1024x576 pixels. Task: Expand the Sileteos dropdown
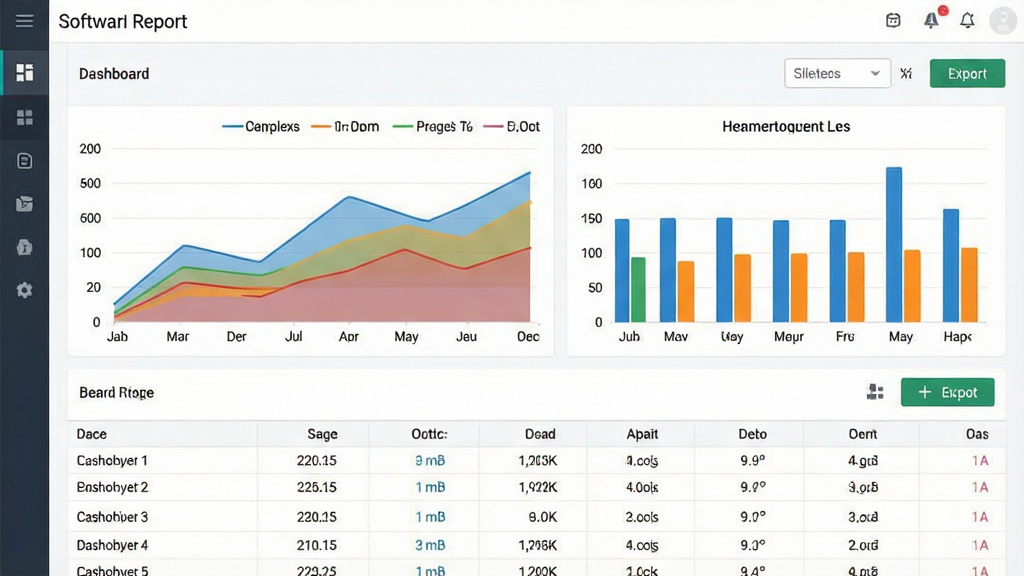pyautogui.click(x=837, y=73)
